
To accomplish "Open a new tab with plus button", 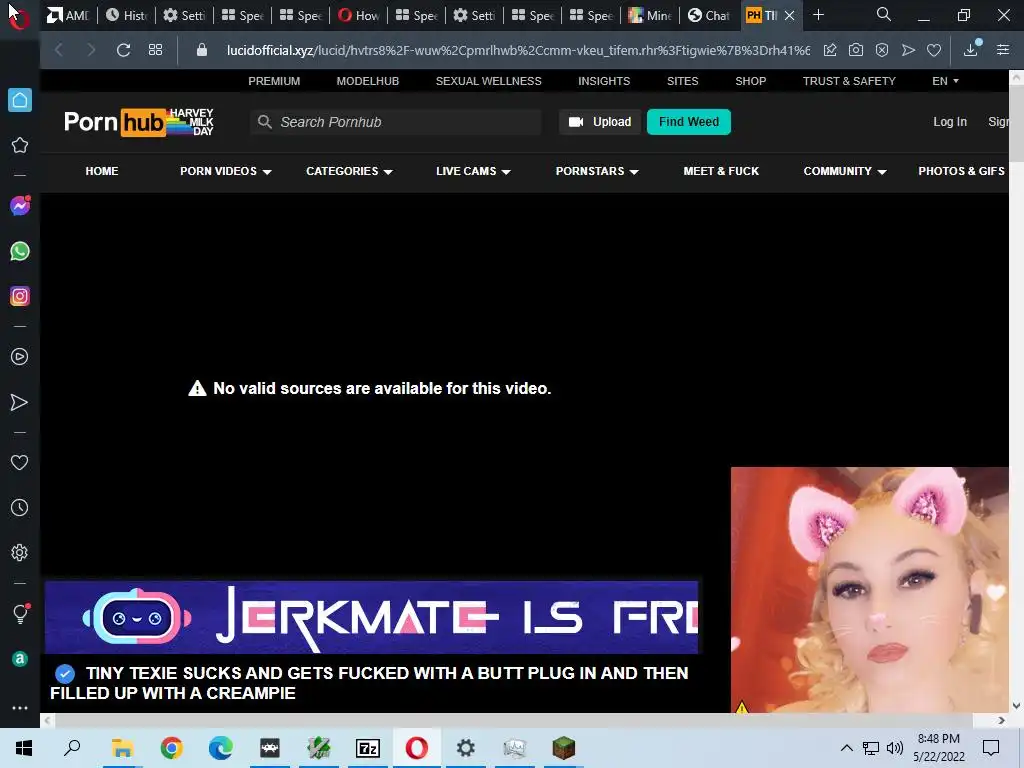I will (x=818, y=15).
